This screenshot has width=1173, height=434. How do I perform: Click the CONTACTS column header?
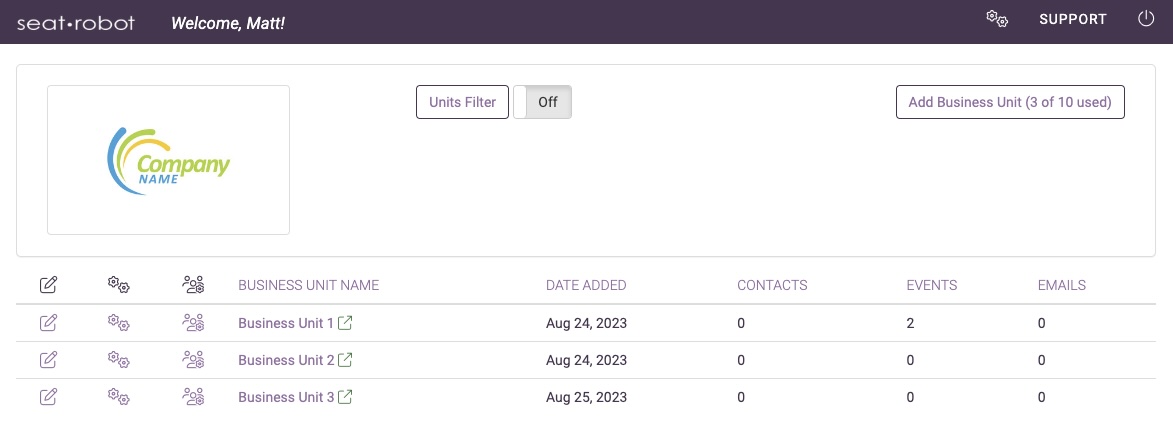click(x=772, y=285)
